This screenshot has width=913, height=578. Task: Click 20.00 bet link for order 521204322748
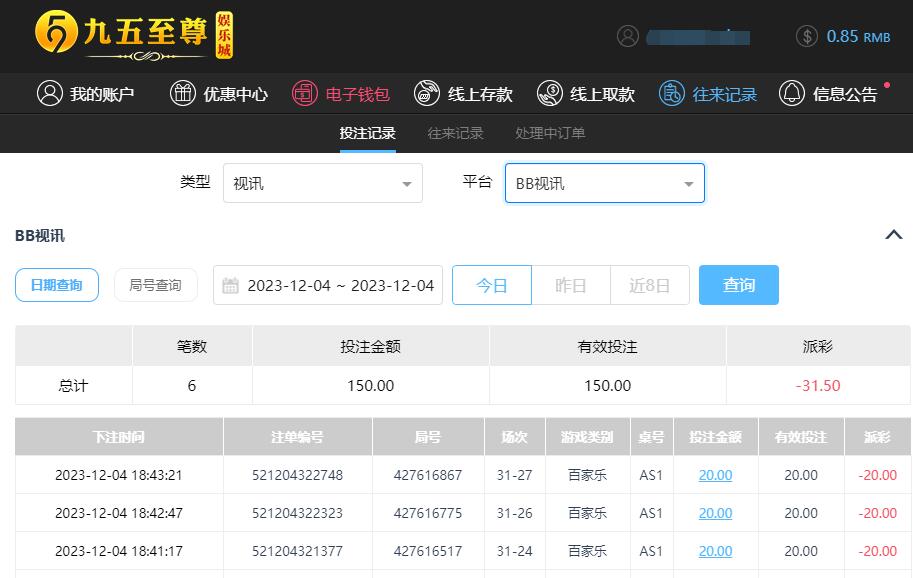[715, 475]
